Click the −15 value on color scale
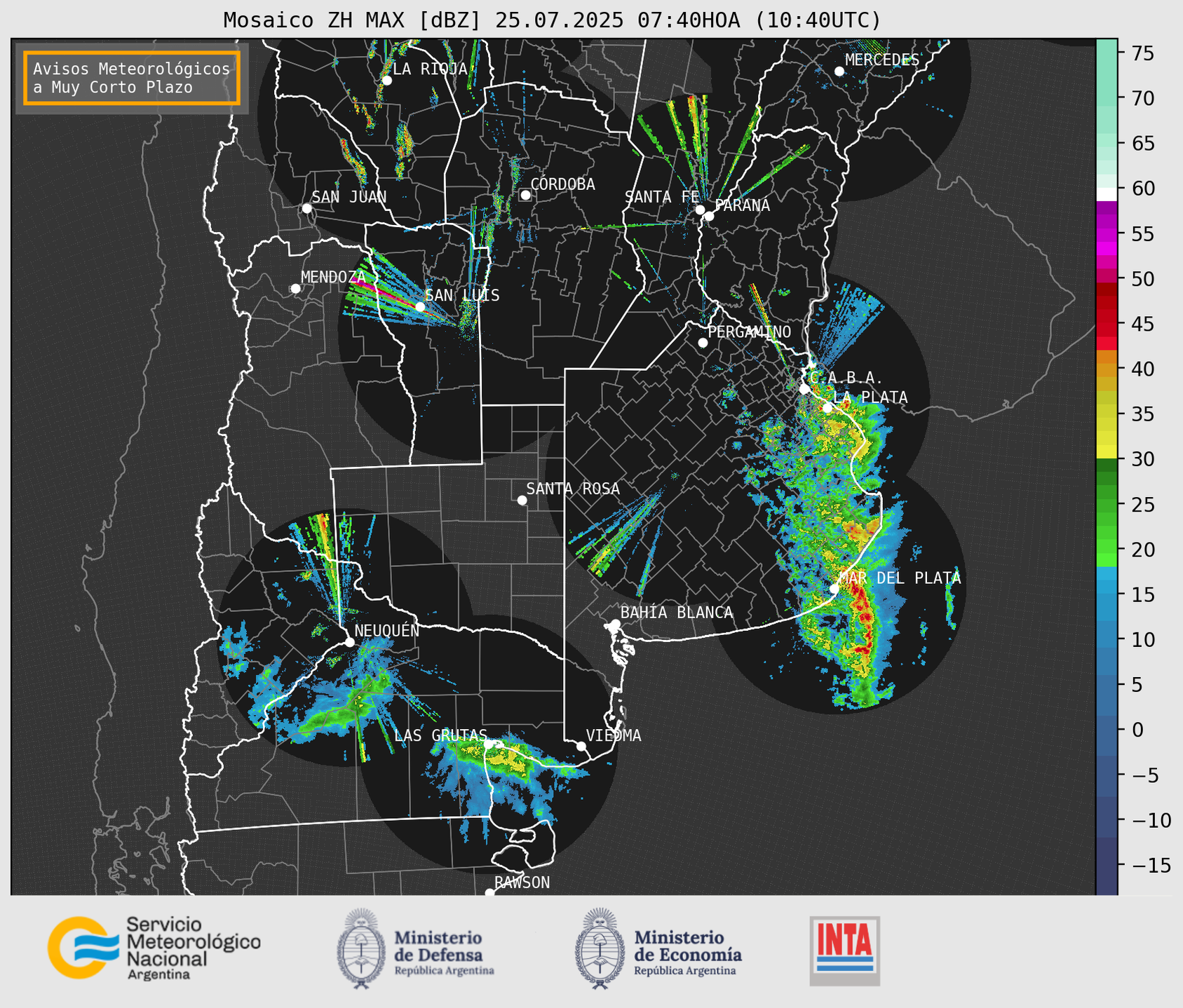The height and width of the screenshot is (1008, 1183). 1150,865
